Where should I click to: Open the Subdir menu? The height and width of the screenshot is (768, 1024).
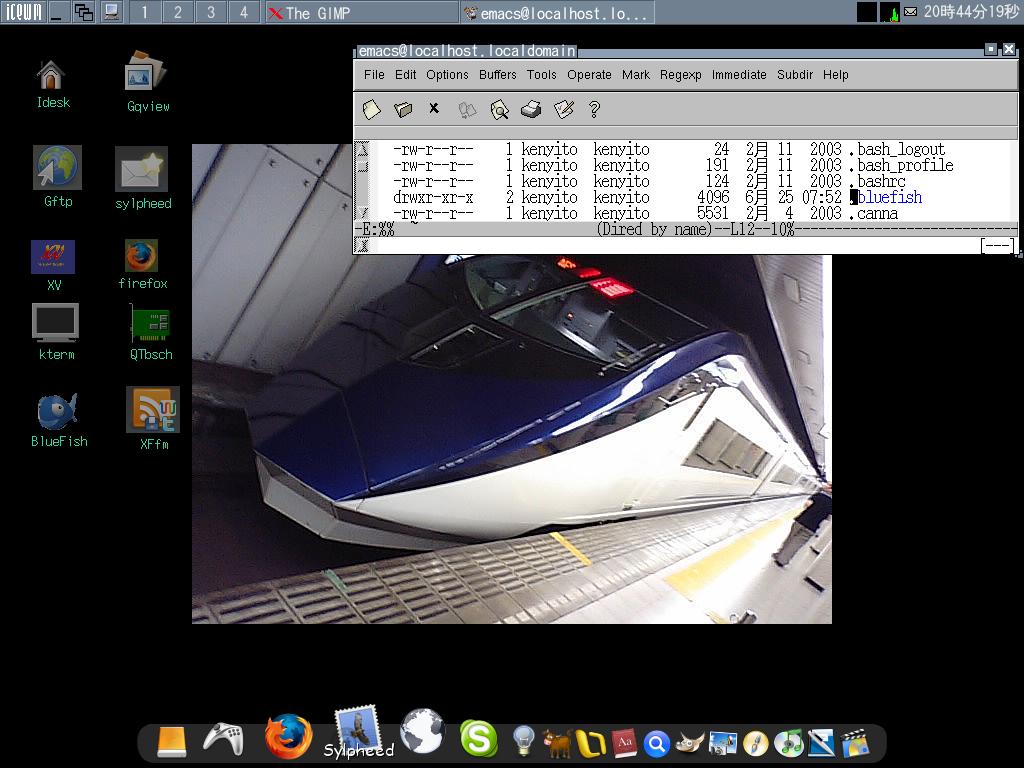tap(794, 75)
